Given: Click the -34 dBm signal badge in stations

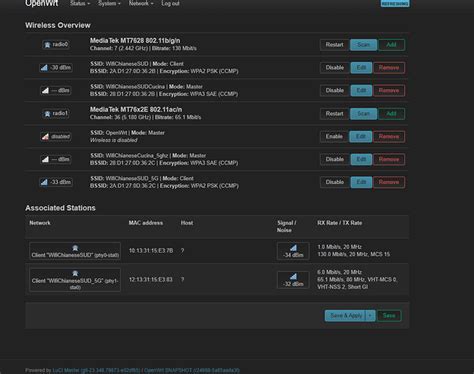Looking at the screenshot, I should pyautogui.click(x=293, y=251).
